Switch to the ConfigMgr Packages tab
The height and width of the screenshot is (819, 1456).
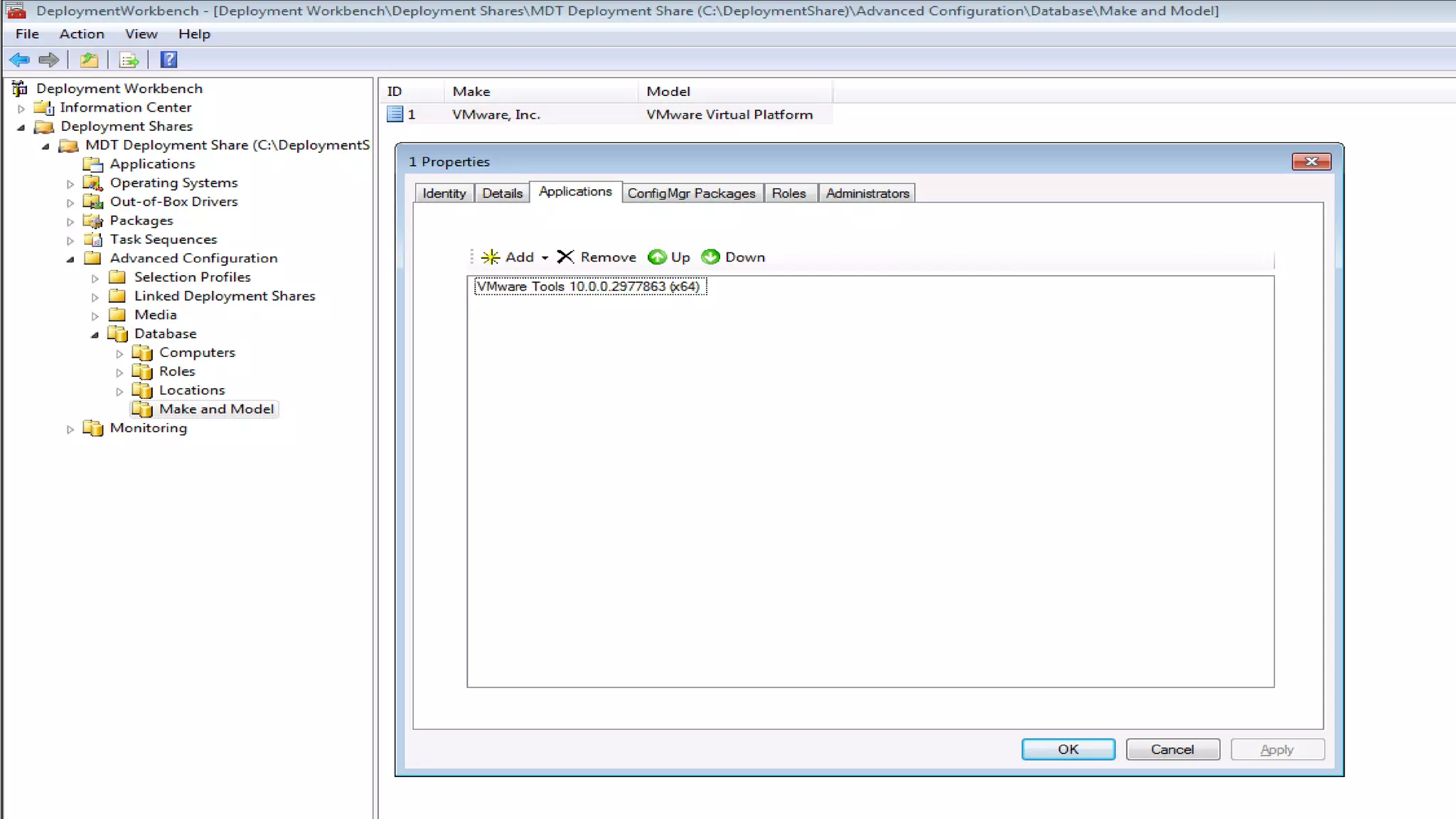[691, 193]
